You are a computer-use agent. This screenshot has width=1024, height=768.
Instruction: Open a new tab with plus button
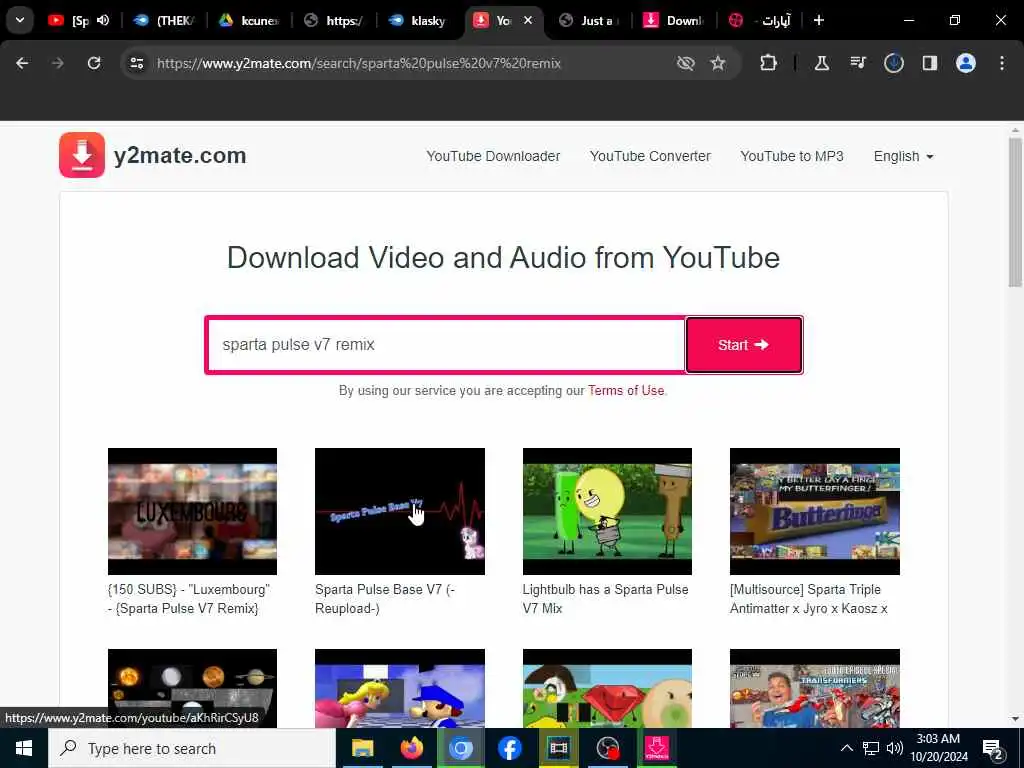pyautogui.click(x=819, y=20)
